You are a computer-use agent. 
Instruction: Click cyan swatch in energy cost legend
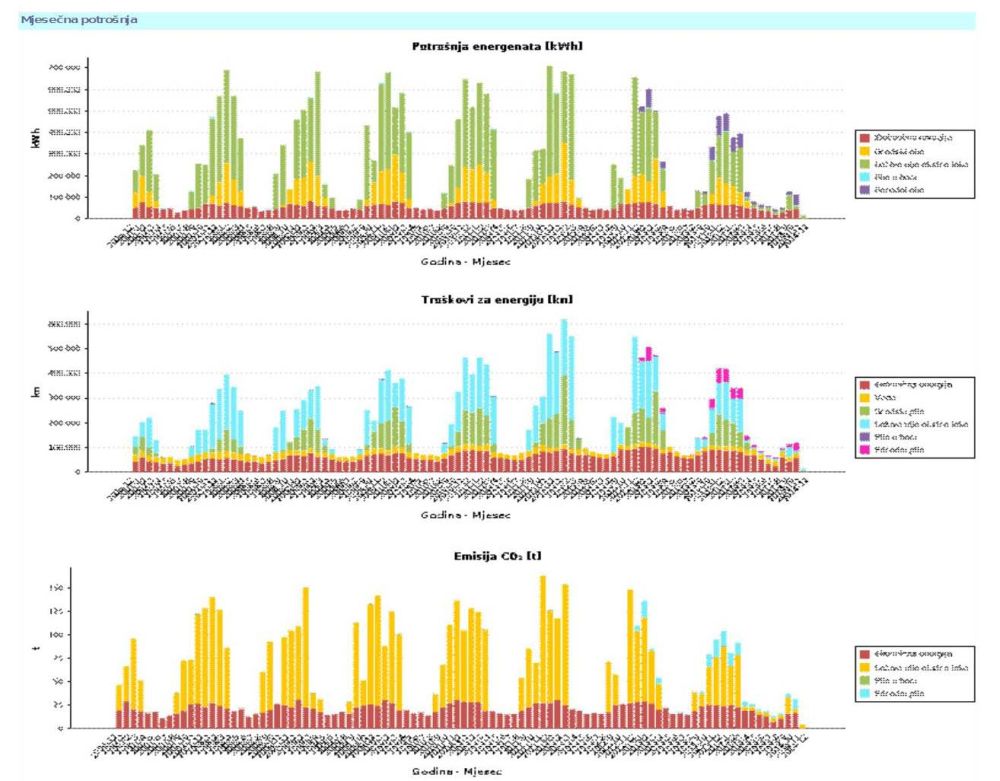(x=866, y=424)
